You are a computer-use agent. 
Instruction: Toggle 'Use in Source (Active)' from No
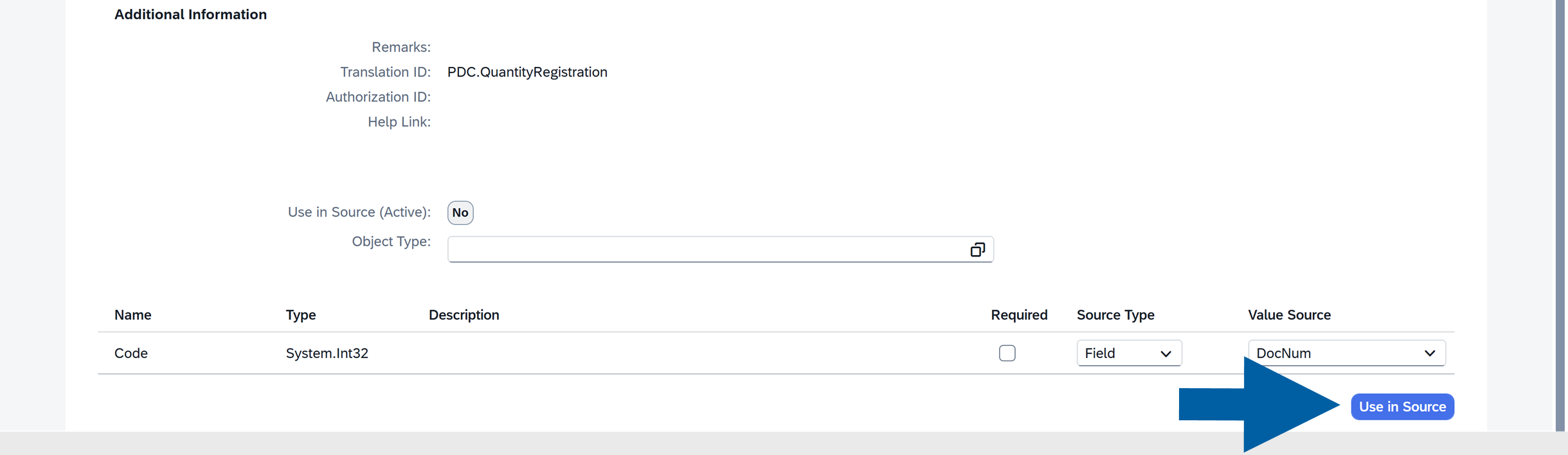coord(460,212)
